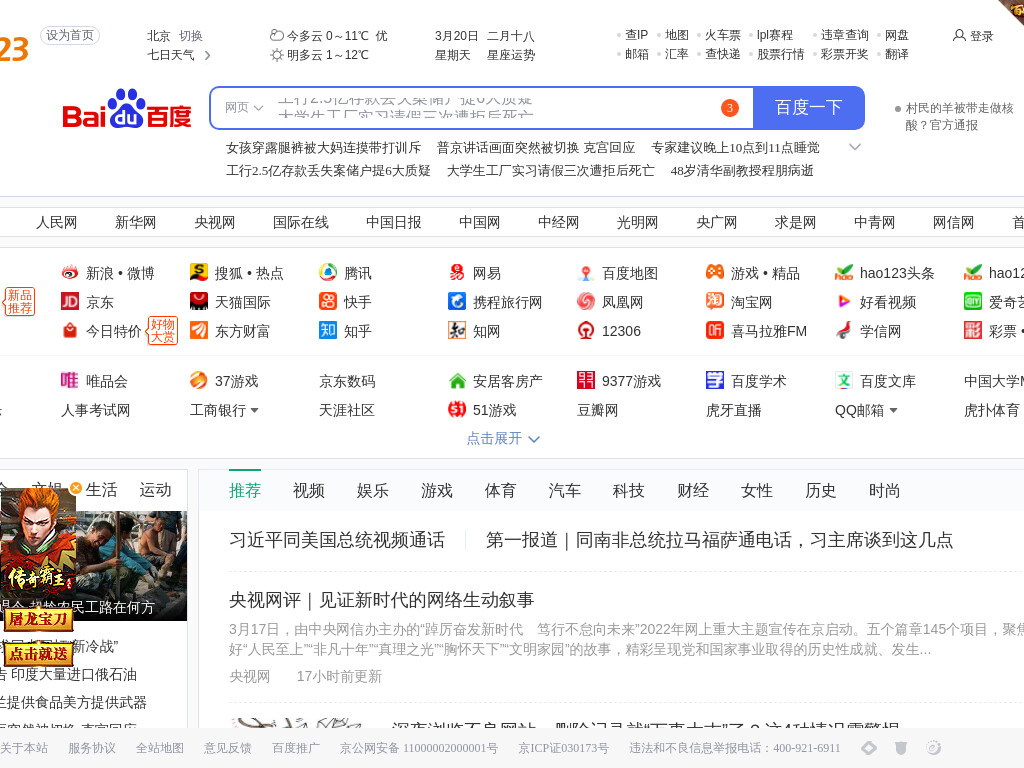Expand more sites via 点击展开
Viewport: 1024px width, 768px height.
tap(503, 438)
